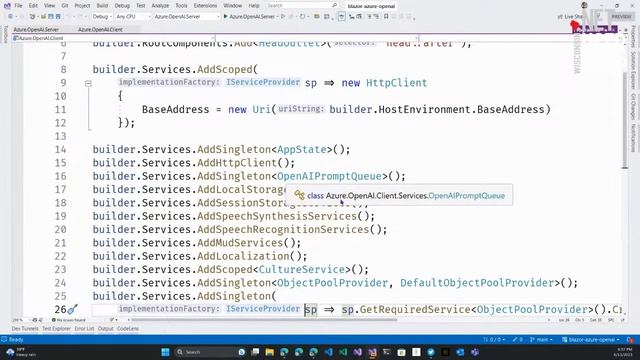Collapse the code block at line 9
Screen dimensions: 640x360
point(88,83)
